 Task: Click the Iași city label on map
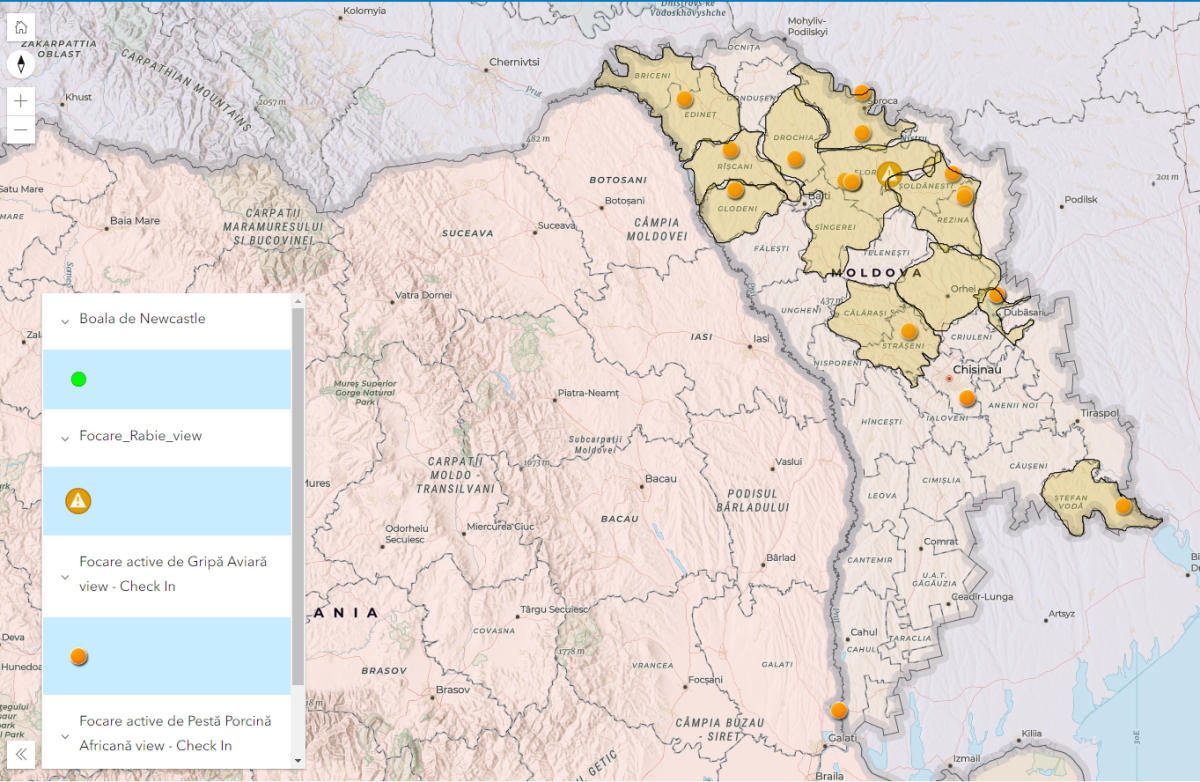[761, 339]
